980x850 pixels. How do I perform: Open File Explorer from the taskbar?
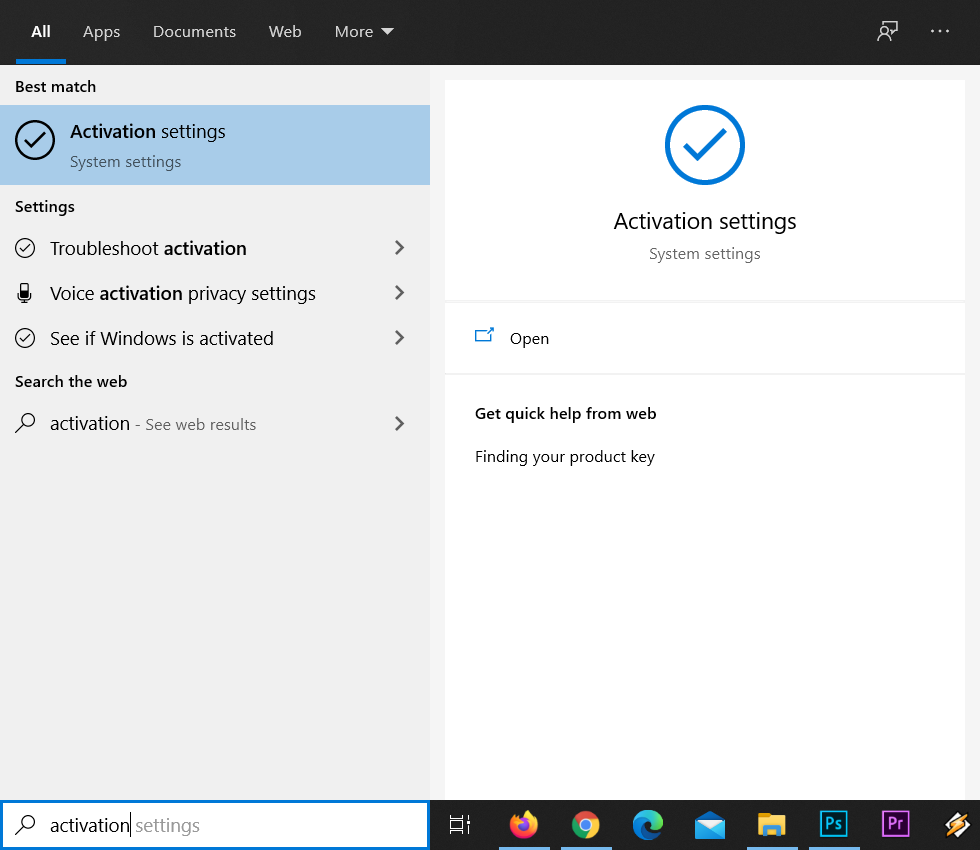tap(771, 825)
